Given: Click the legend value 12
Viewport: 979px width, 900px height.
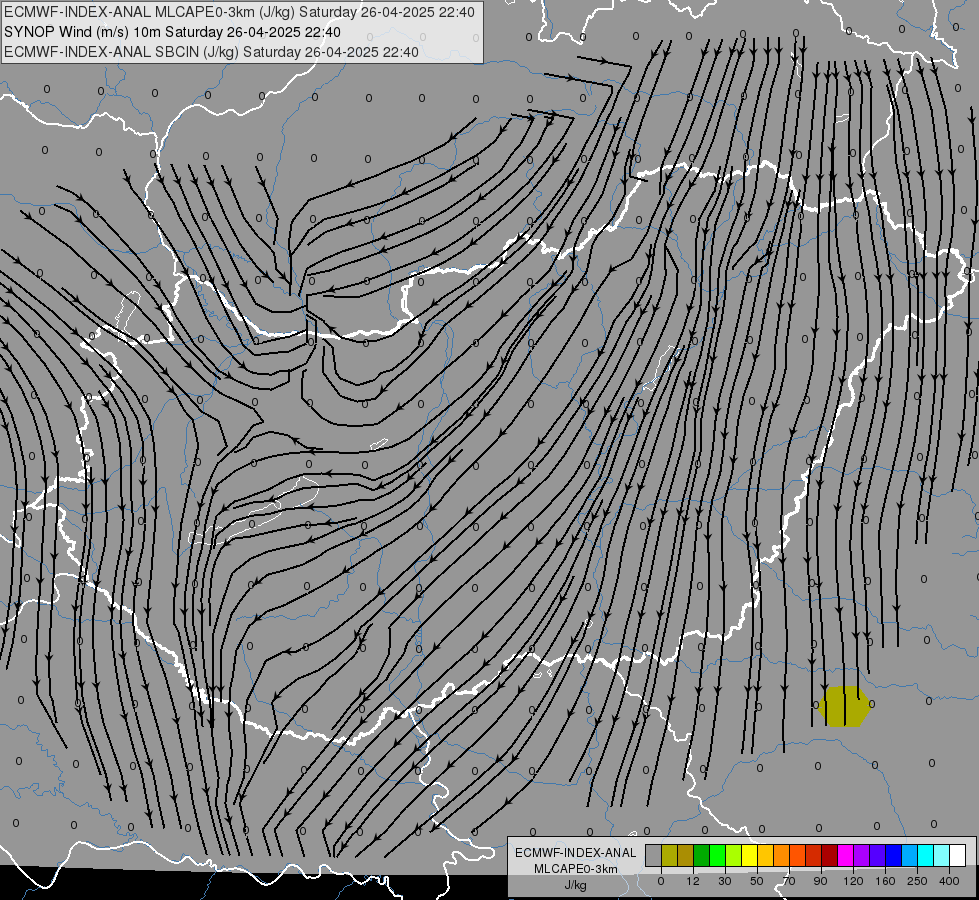Looking at the screenshot, I should pos(693,881).
